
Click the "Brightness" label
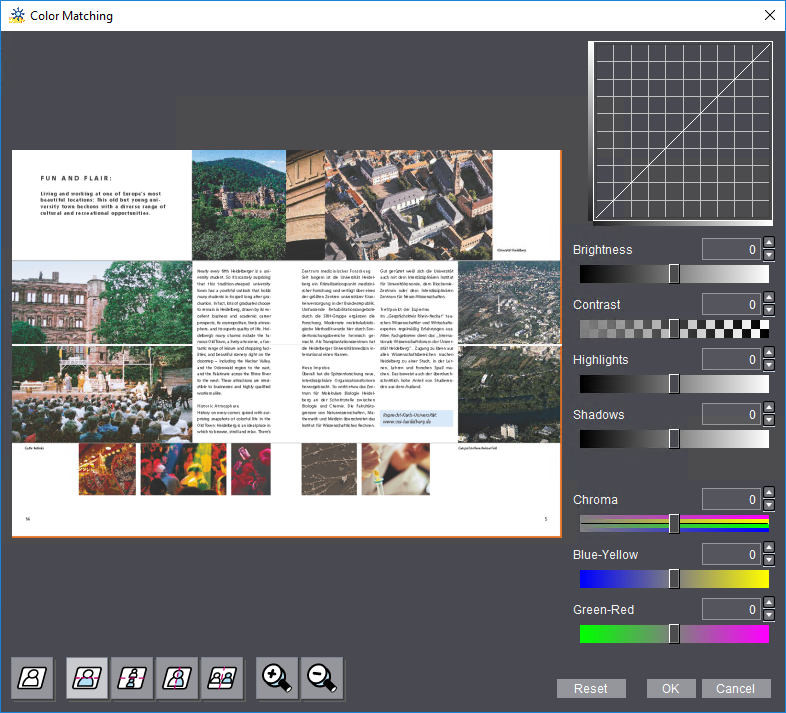click(x=602, y=250)
